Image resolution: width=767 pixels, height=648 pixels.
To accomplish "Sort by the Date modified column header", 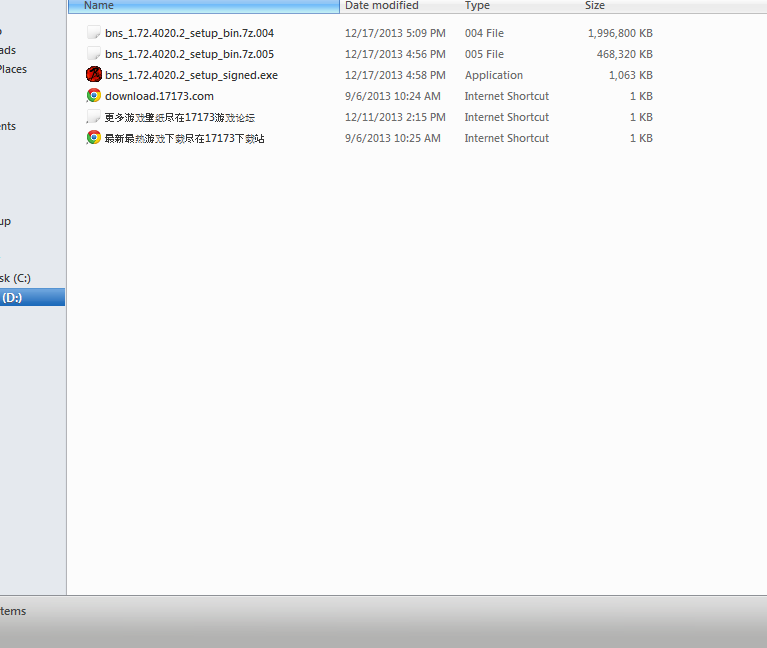I will click(382, 6).
